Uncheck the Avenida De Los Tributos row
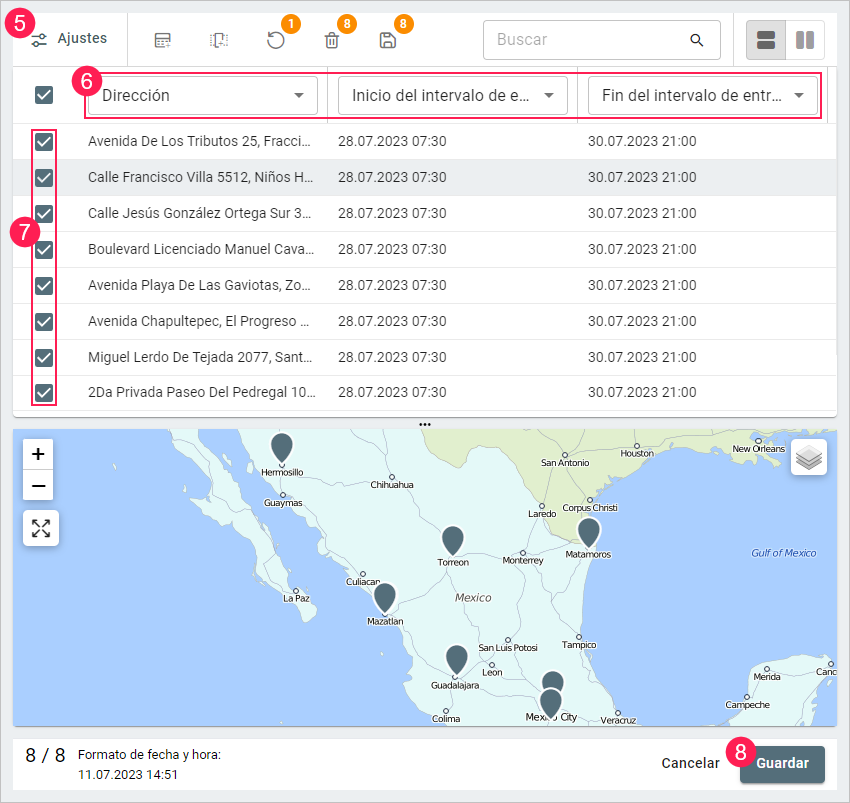 click(44, 142)
